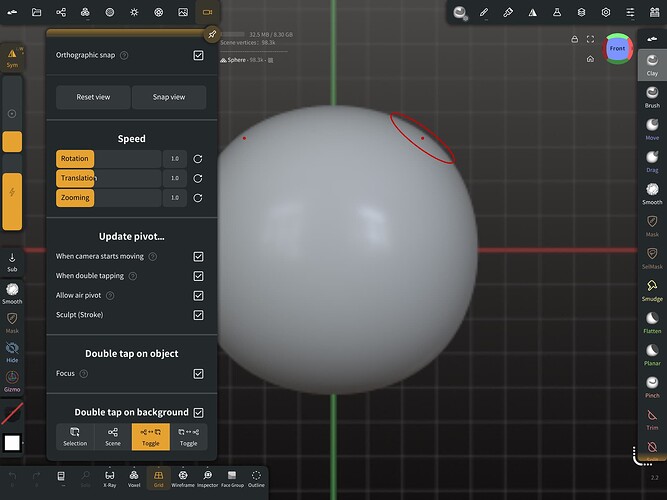Uncheck Sculpt (Stroke) checkbox
The image size is (667, 500).
pyautogui.click(x=198, y=315)
